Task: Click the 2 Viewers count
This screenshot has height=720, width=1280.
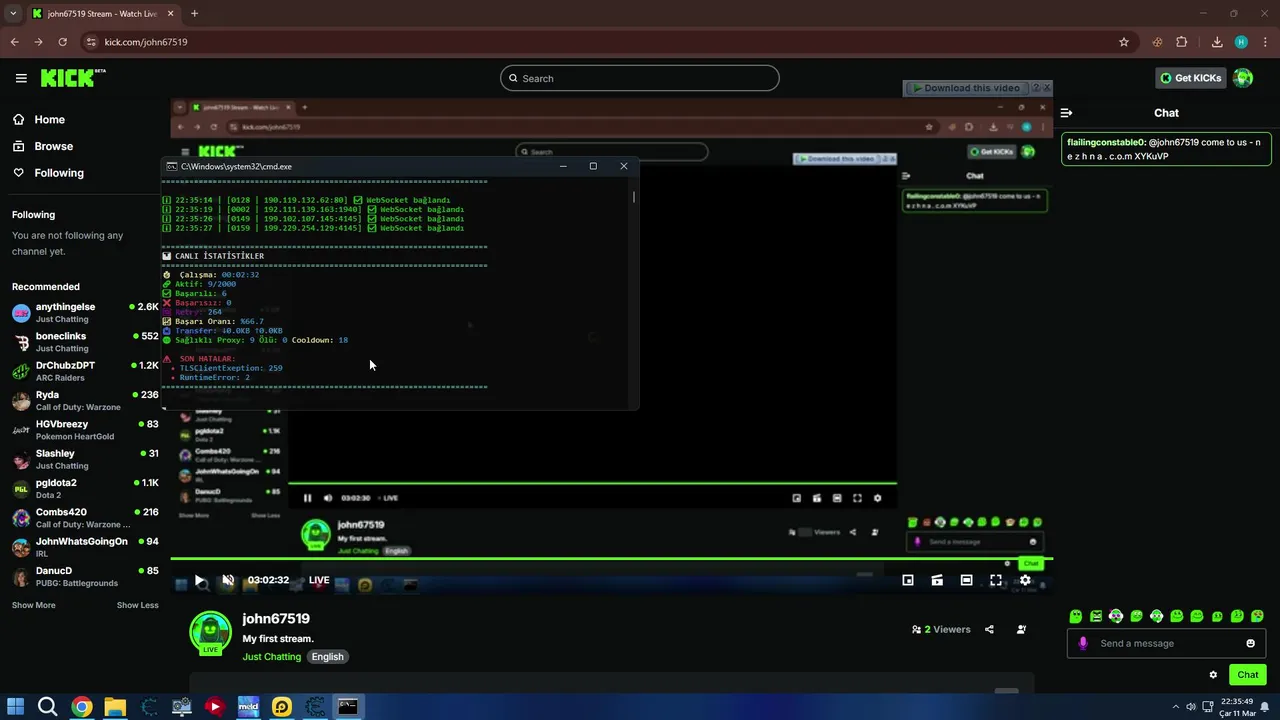Action: click(941, 630)
